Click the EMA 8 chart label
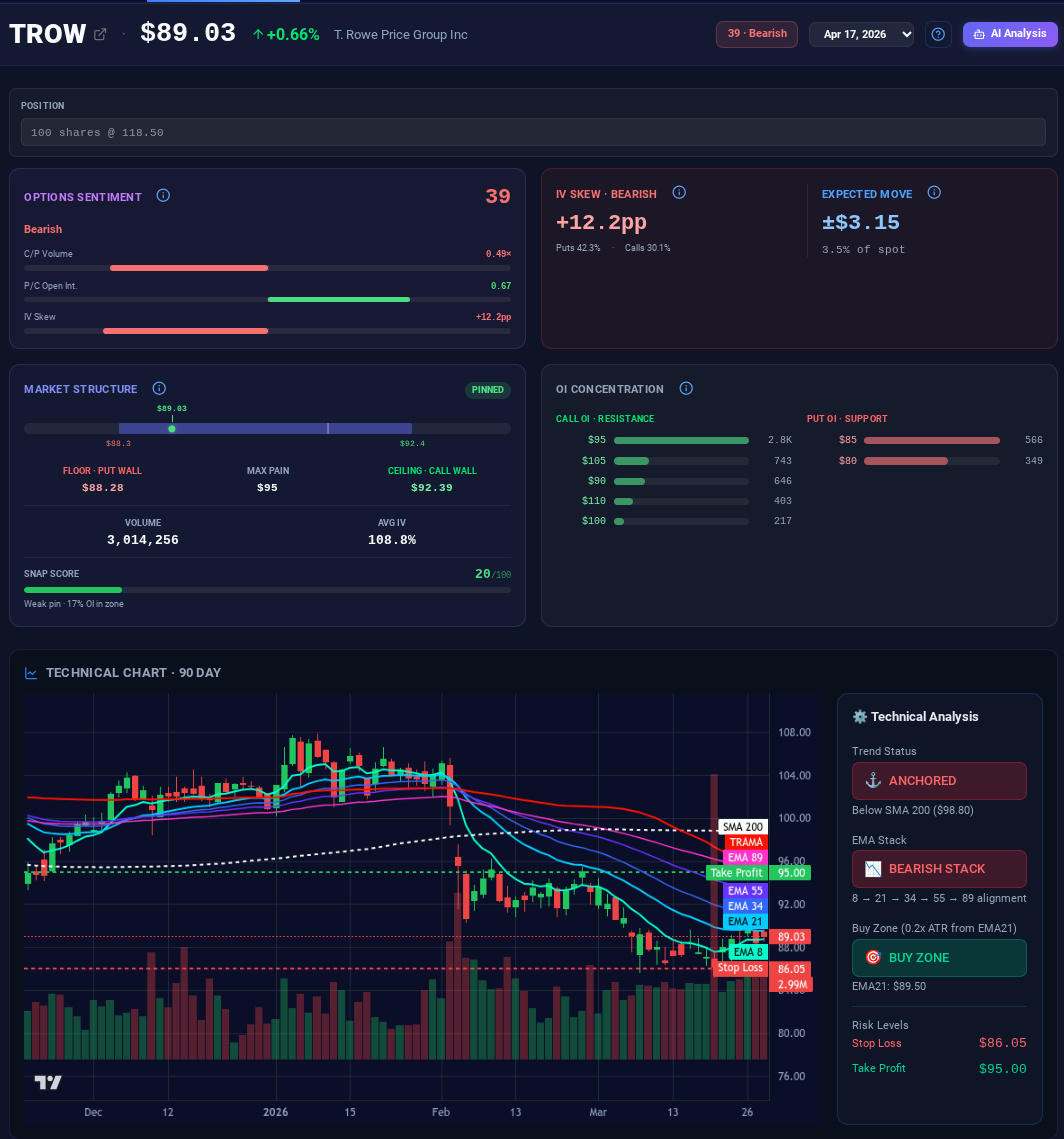The width and height of the screenshot is (1064, 1139). click(748, 952)
